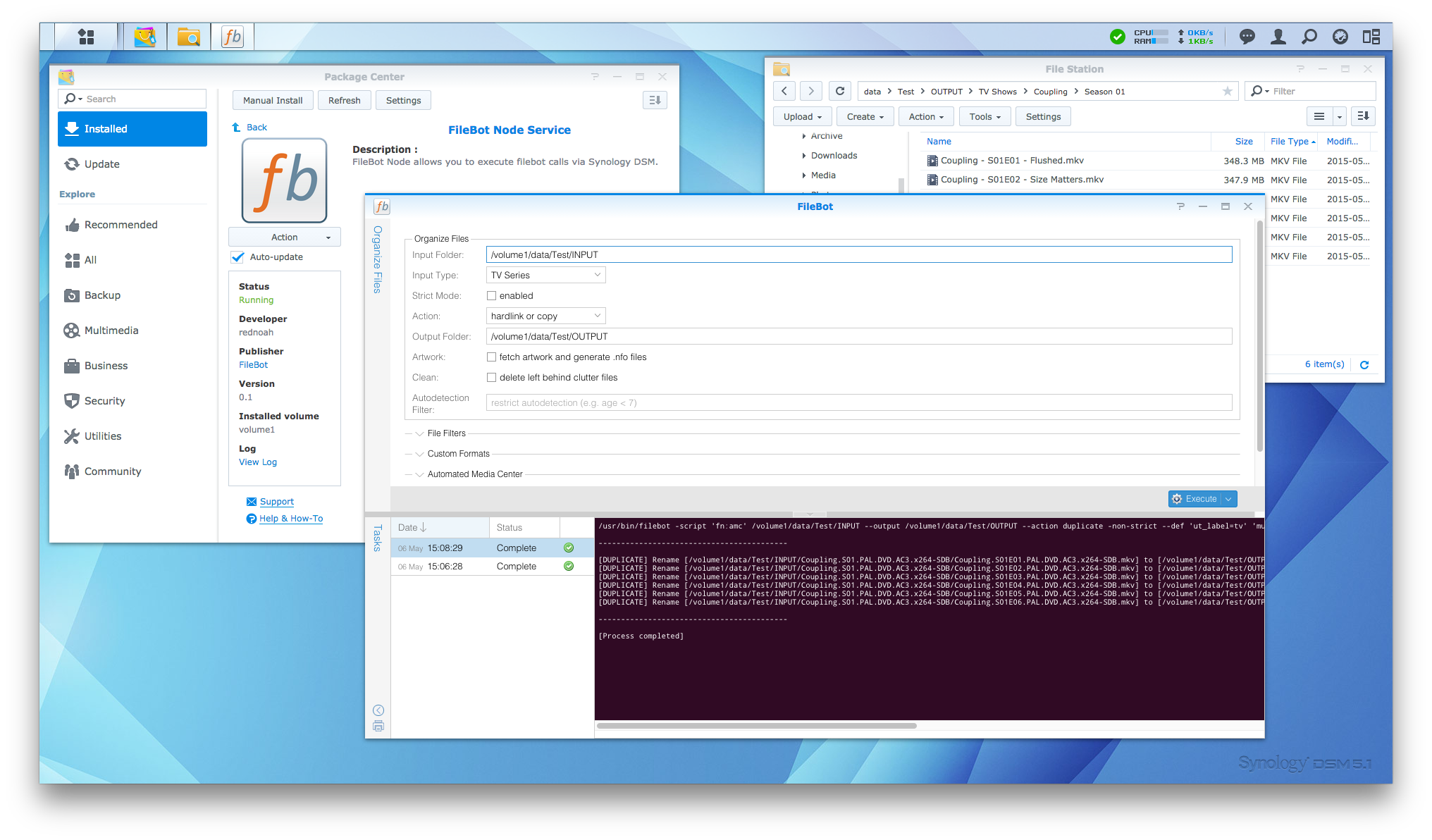
Task: Open the Tools menu in File Station
Action: point(984,117)
